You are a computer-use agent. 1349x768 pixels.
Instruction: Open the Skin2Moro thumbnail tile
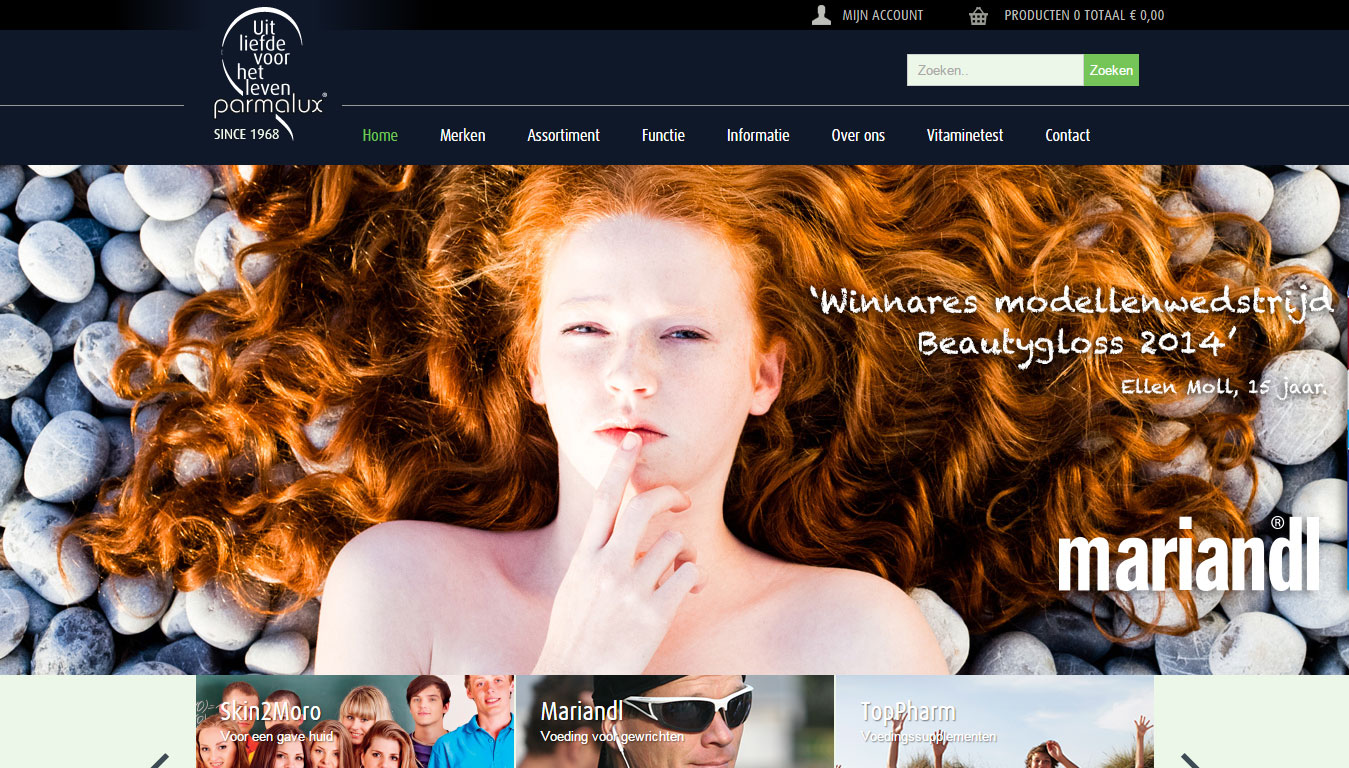click(355, 722)
